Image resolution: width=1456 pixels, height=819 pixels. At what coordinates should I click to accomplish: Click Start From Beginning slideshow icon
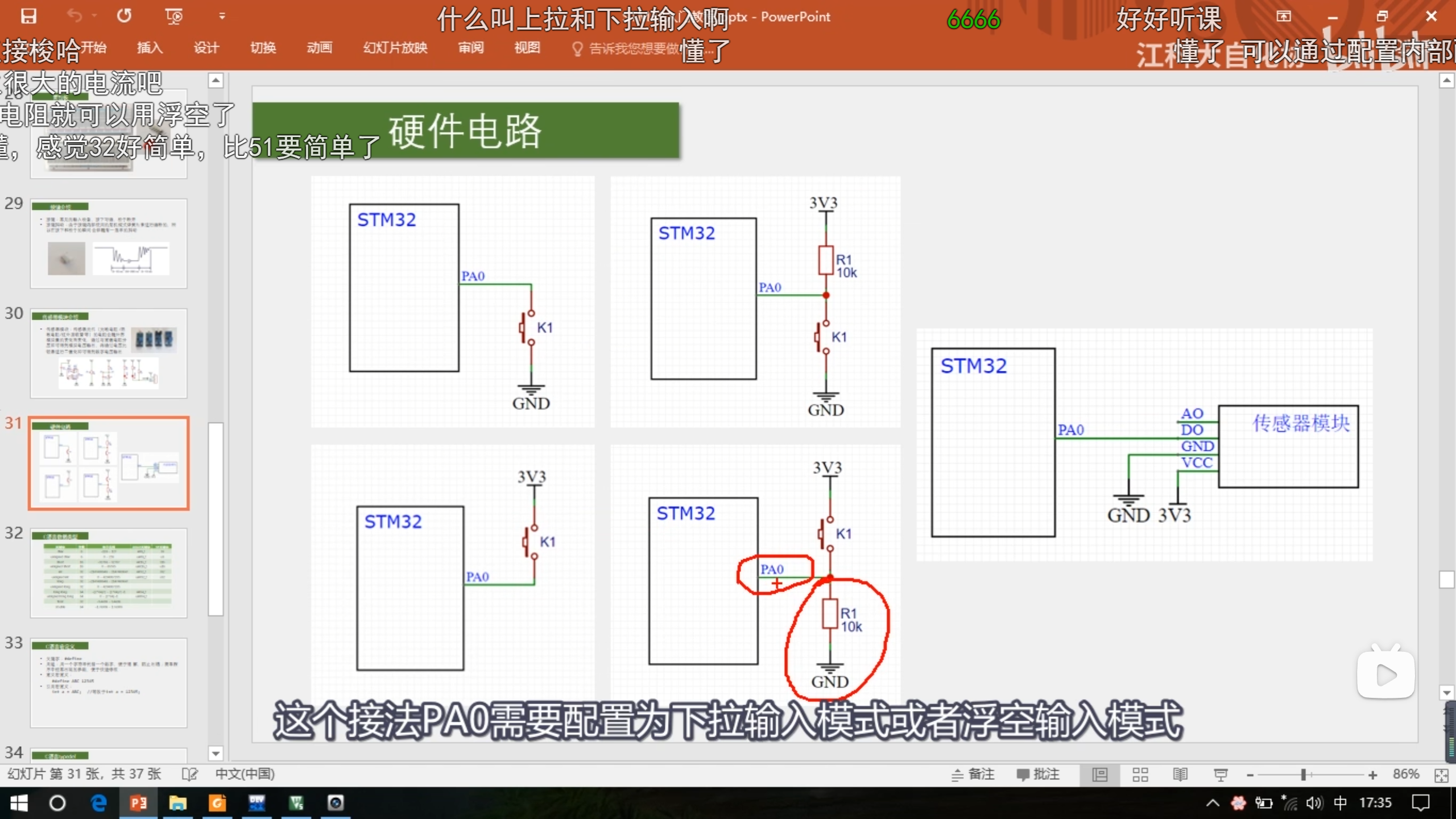coord(173,16)
